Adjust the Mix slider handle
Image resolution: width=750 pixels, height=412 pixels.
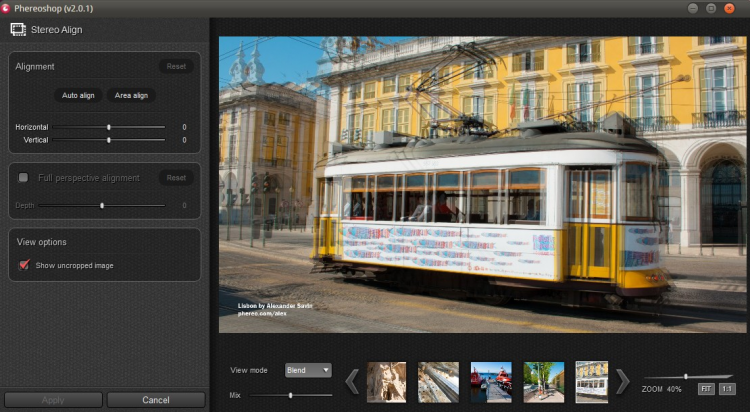[290, 396]
